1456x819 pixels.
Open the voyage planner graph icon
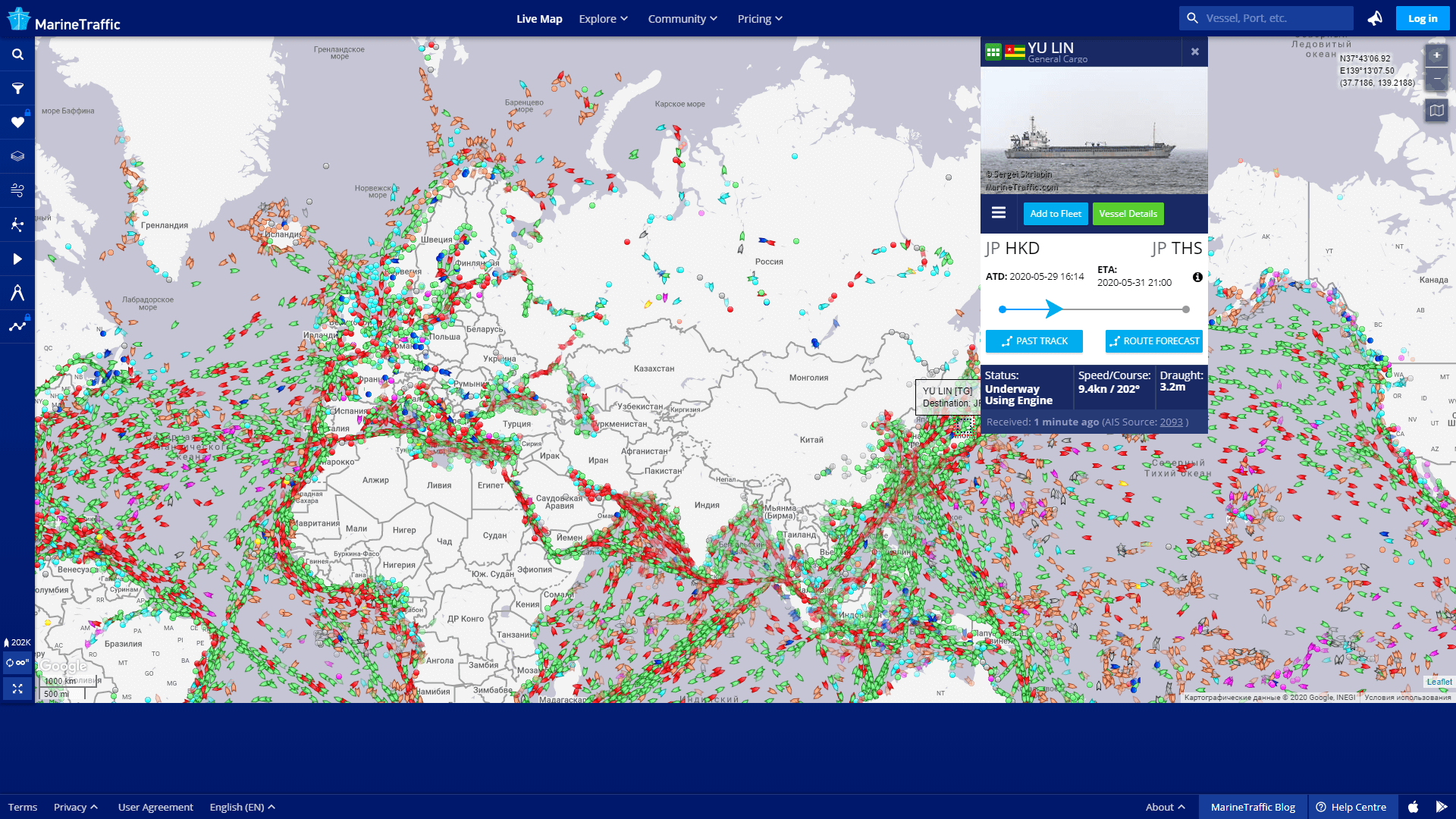(17, 327)
